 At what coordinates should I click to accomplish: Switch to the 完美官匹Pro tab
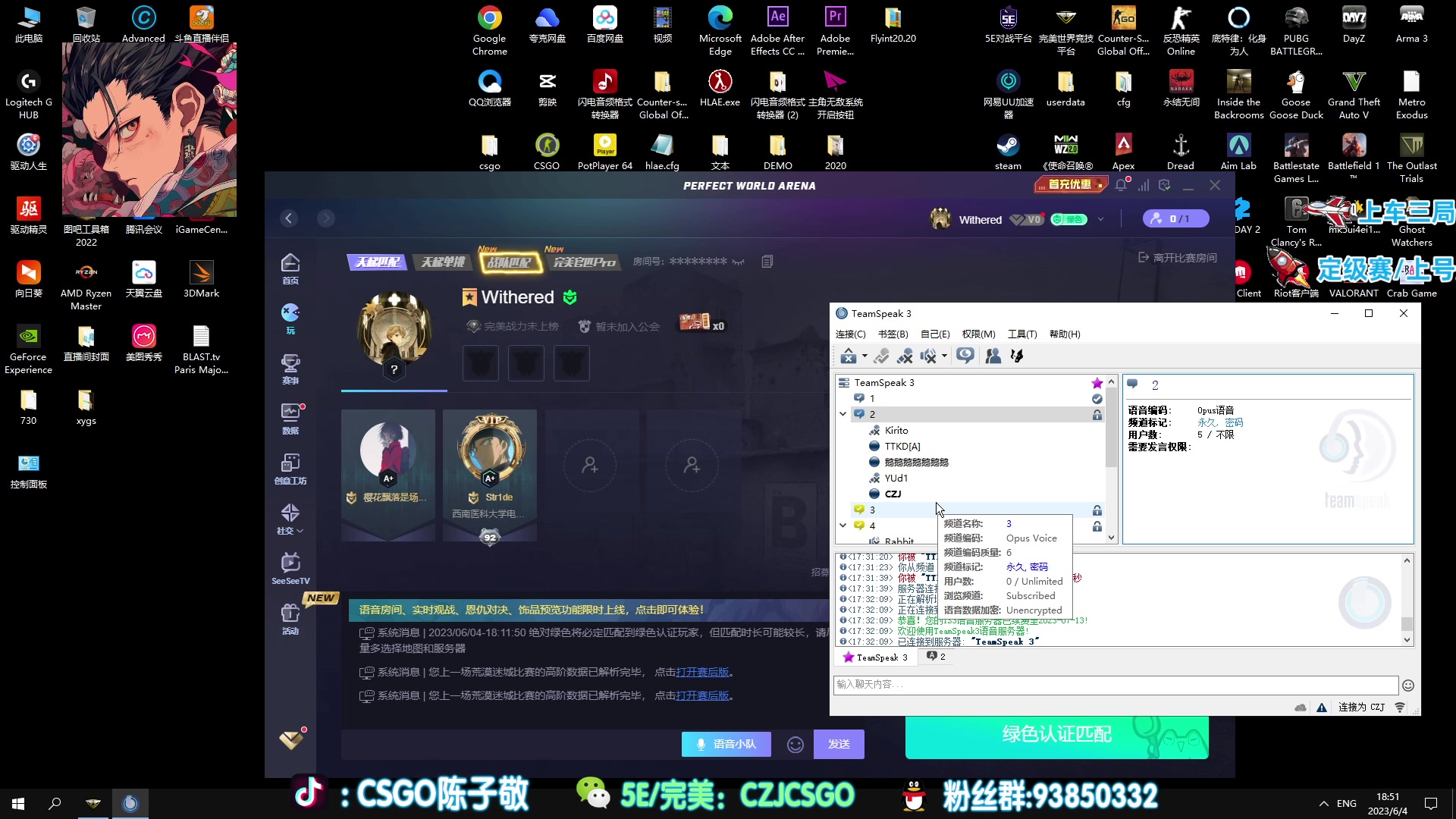coord(584,263)
